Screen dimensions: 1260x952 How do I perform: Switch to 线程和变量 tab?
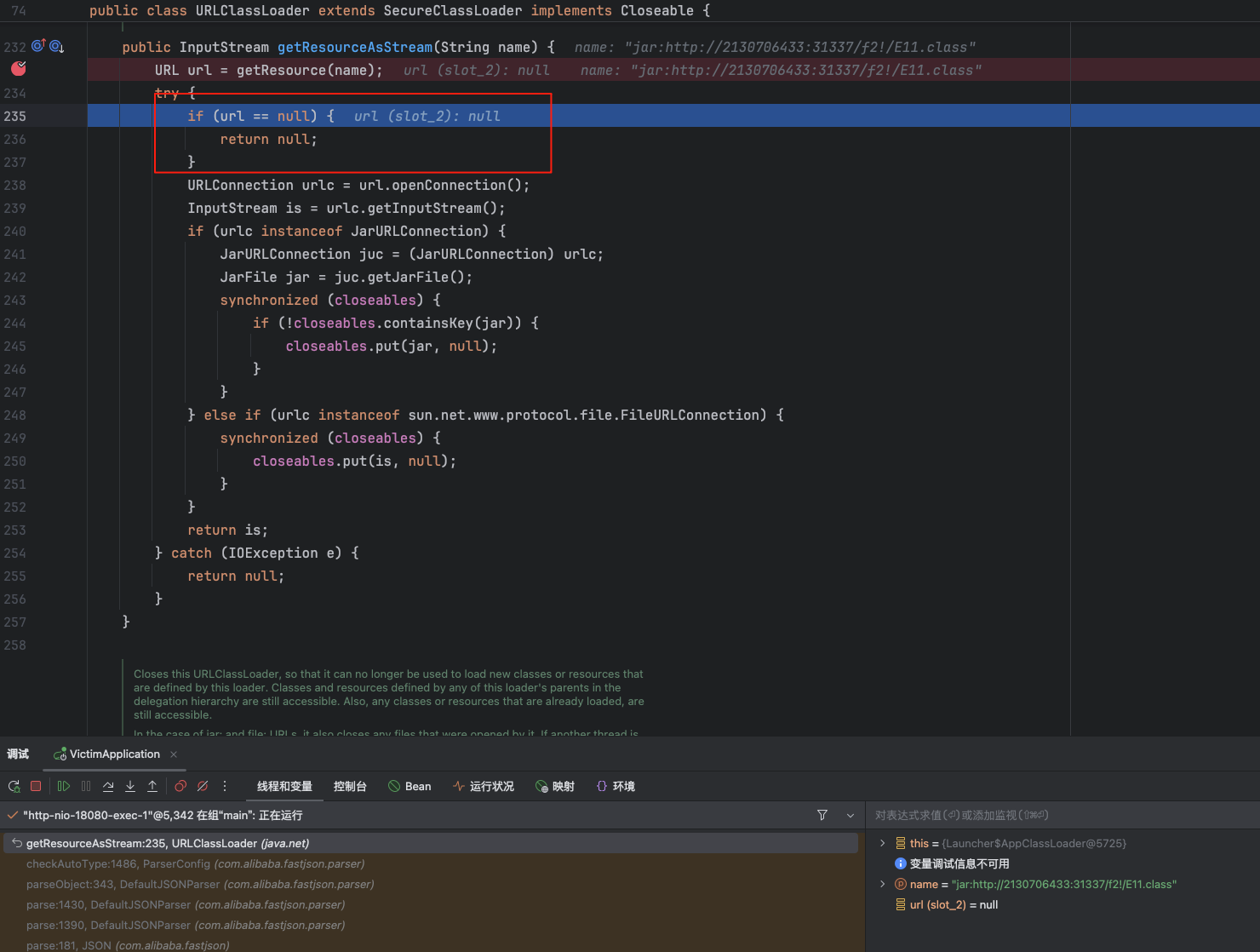284,786
